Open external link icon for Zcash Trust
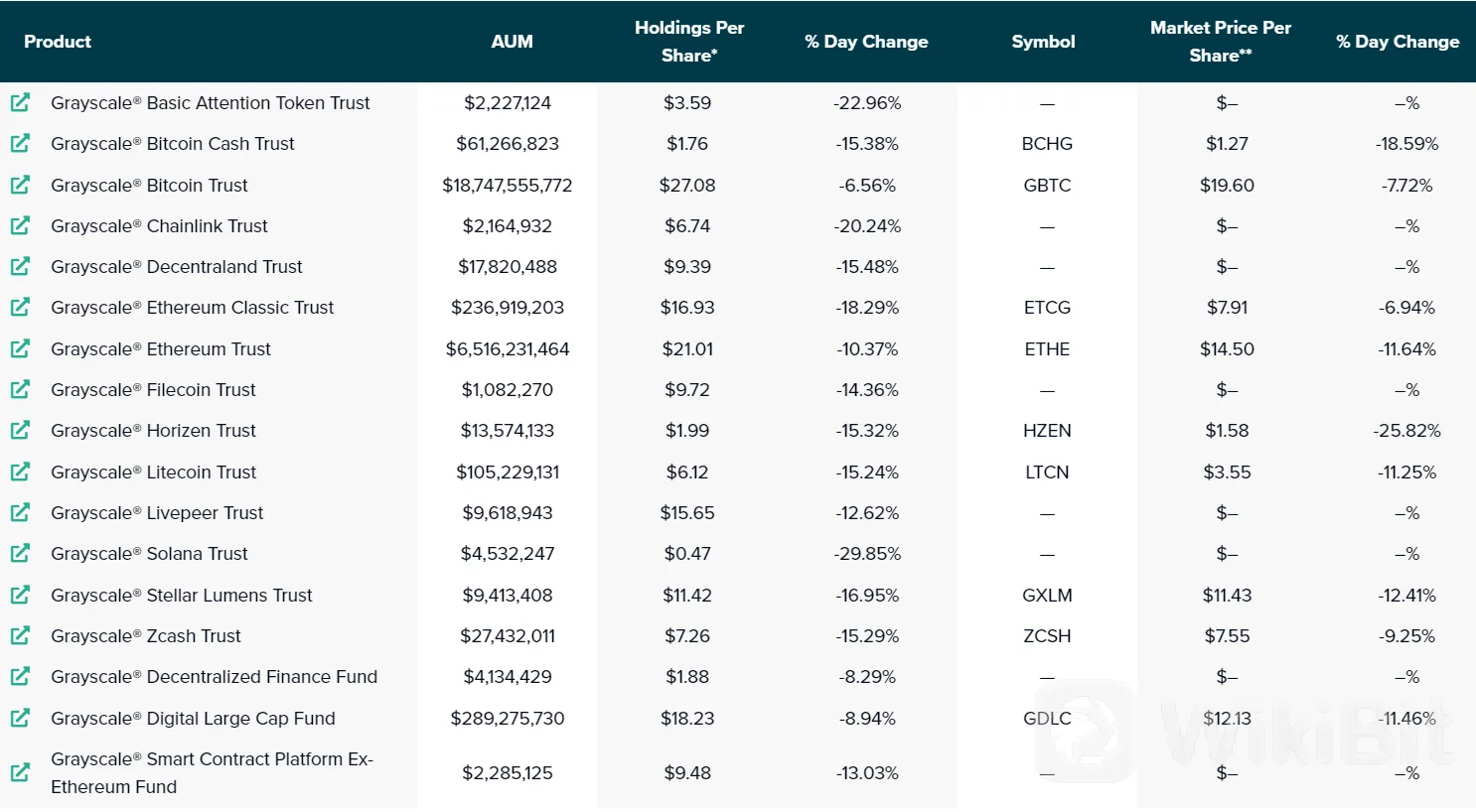Viewport: 1476px width, 812px height. (20, 635)
